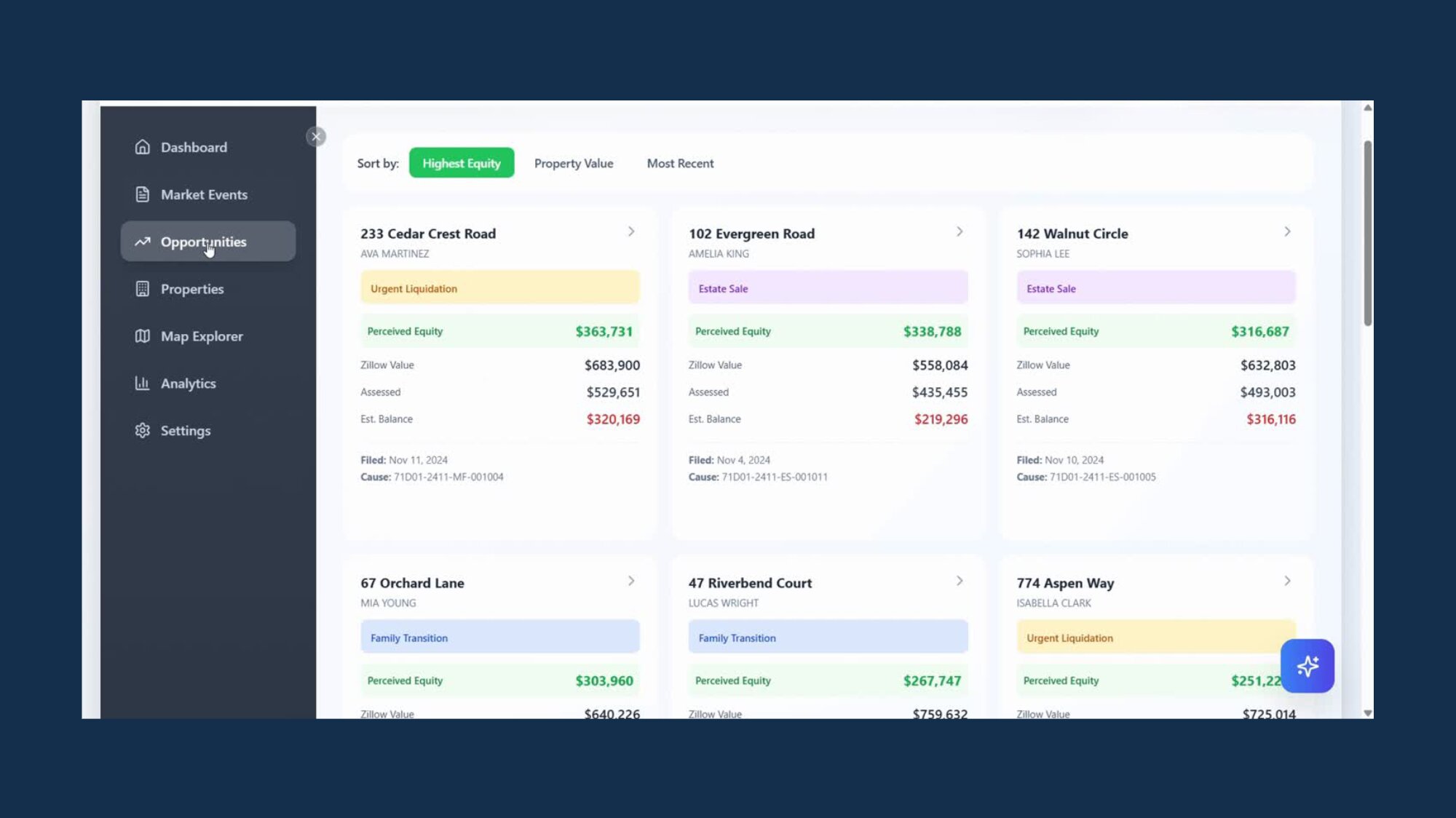Click the Dashboard home icon
The image size is (1456, 818).
[143, 147]
